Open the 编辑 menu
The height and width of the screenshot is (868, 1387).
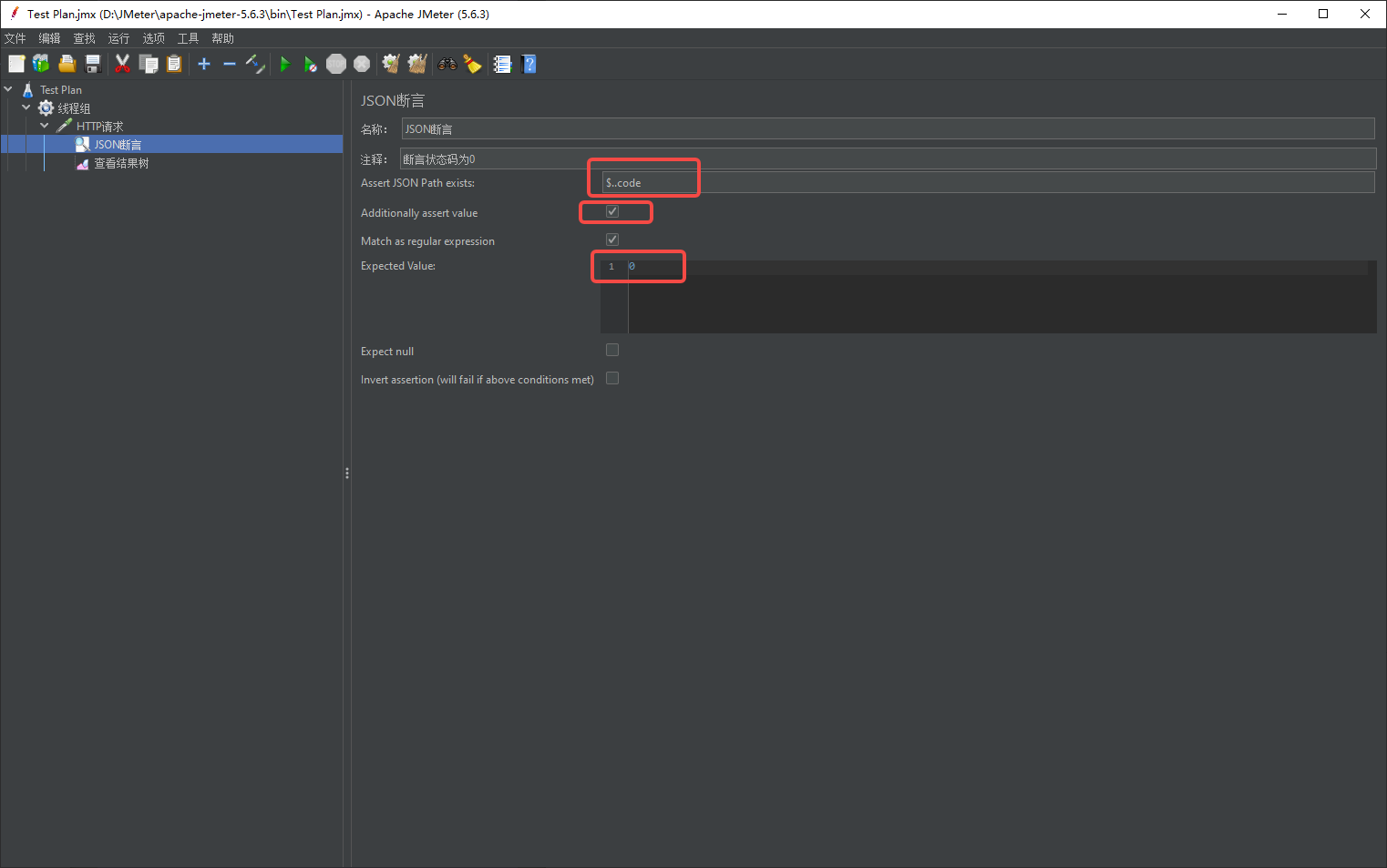[x=49, y=38]
